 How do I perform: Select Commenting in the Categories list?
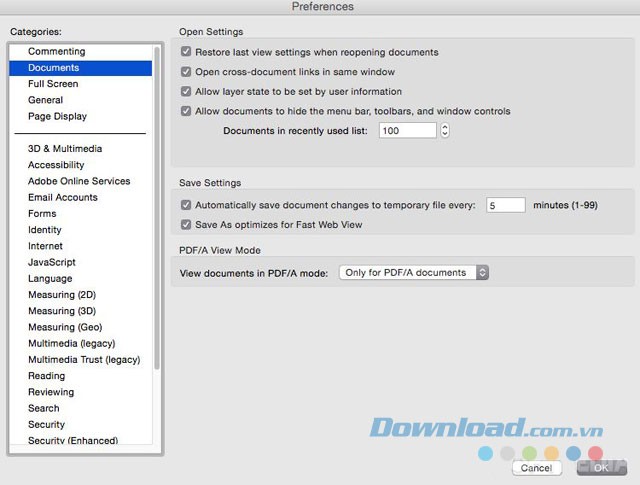pyautogui.click(x=56, y=51)
